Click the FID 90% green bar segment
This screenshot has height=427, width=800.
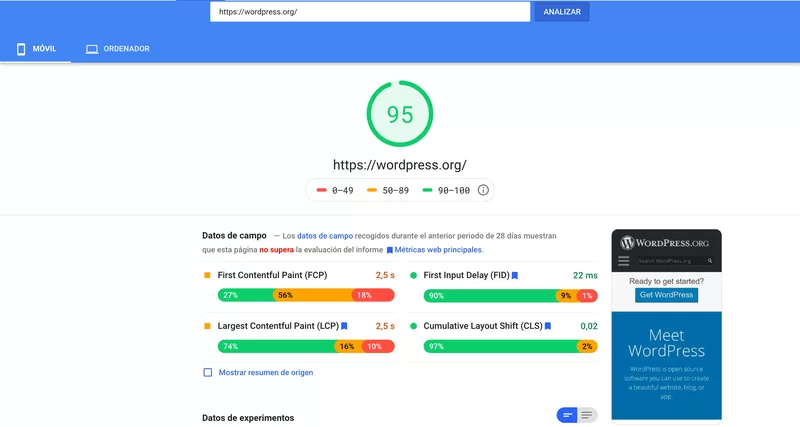pos(490,295)
